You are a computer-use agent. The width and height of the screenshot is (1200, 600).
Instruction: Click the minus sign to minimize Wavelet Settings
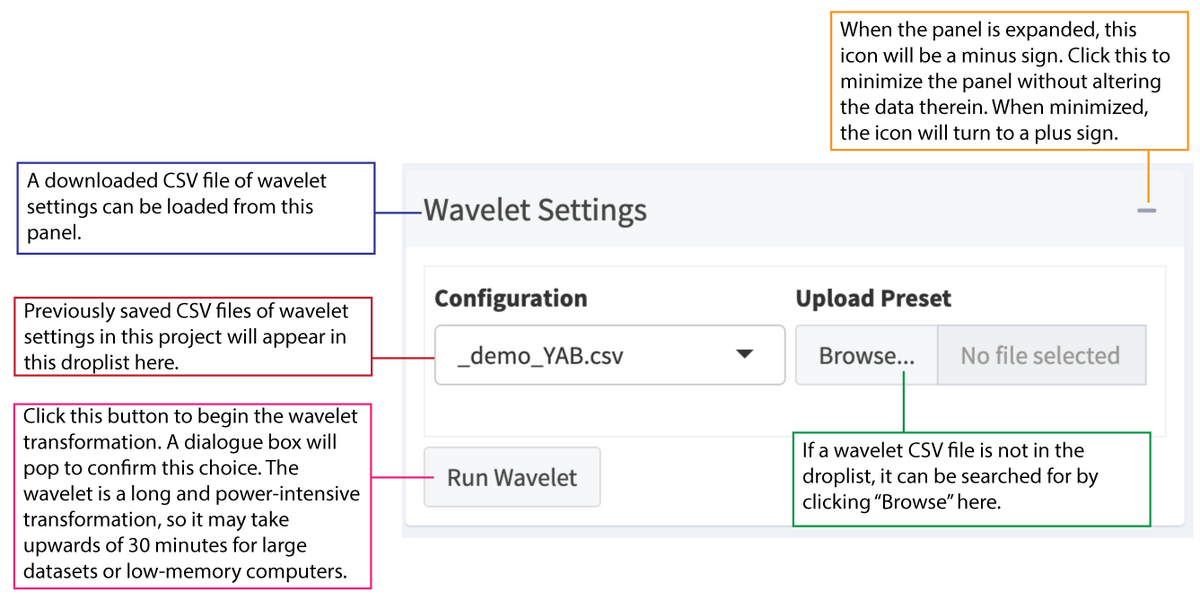click(1146, 210)
